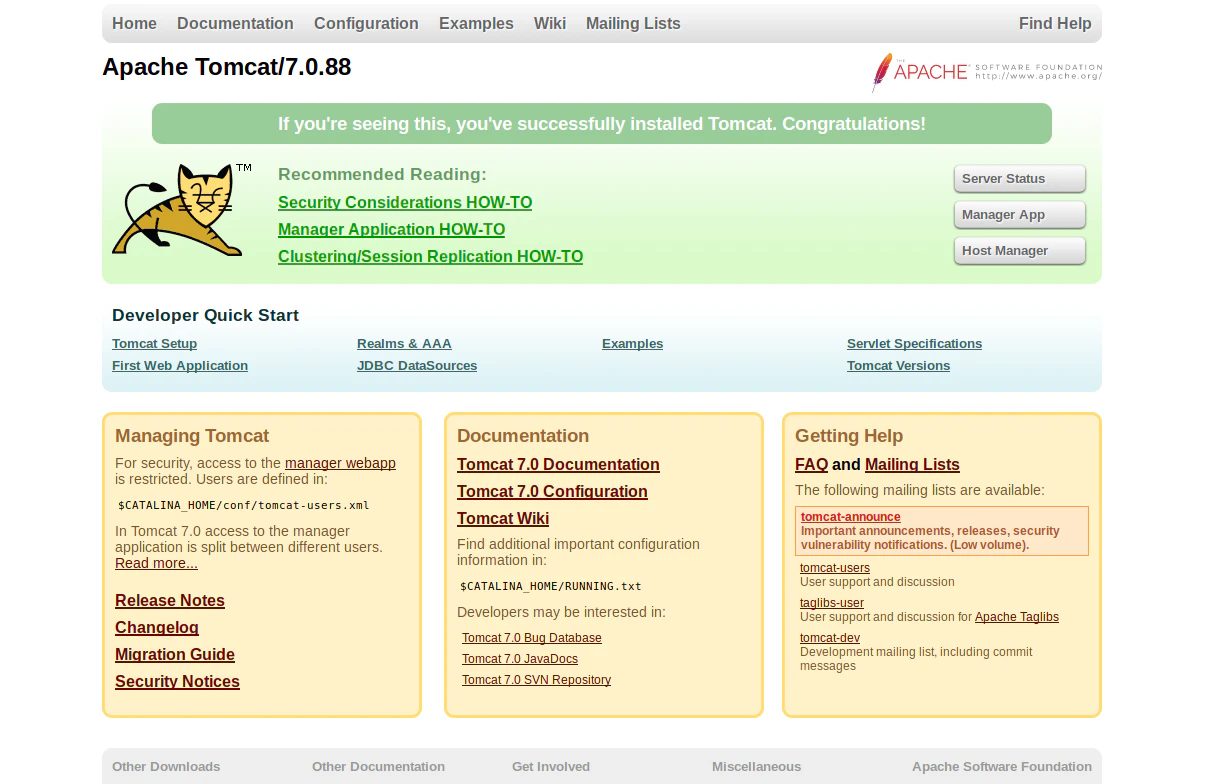Image resolution: width=1217 pixels, height=784 pixels.
Task: Open Tomcat 7.0 SVN Repository link
Action: click(536, 680)
